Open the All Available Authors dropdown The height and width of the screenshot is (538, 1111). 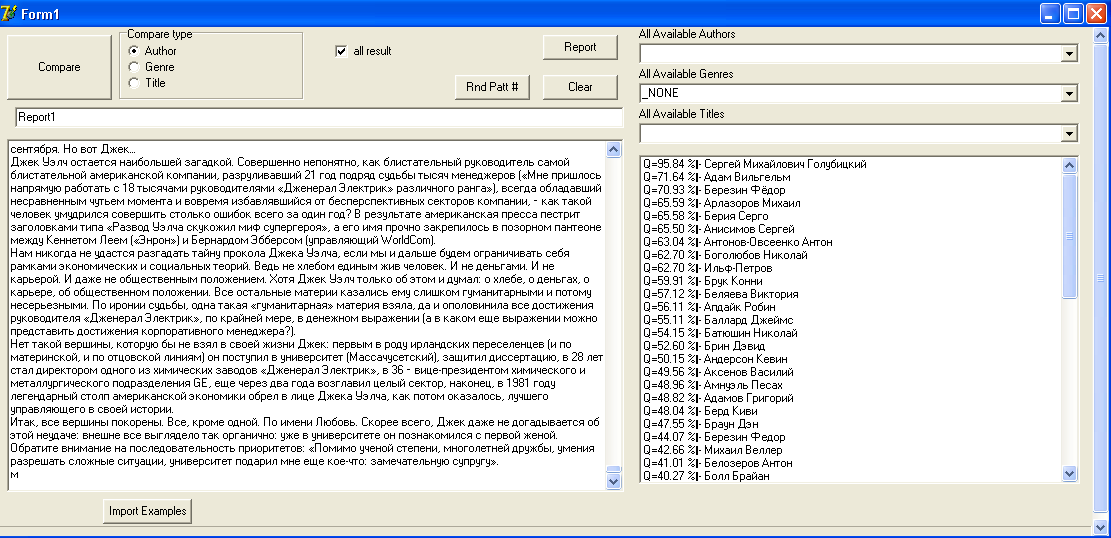pos(1071,54)
